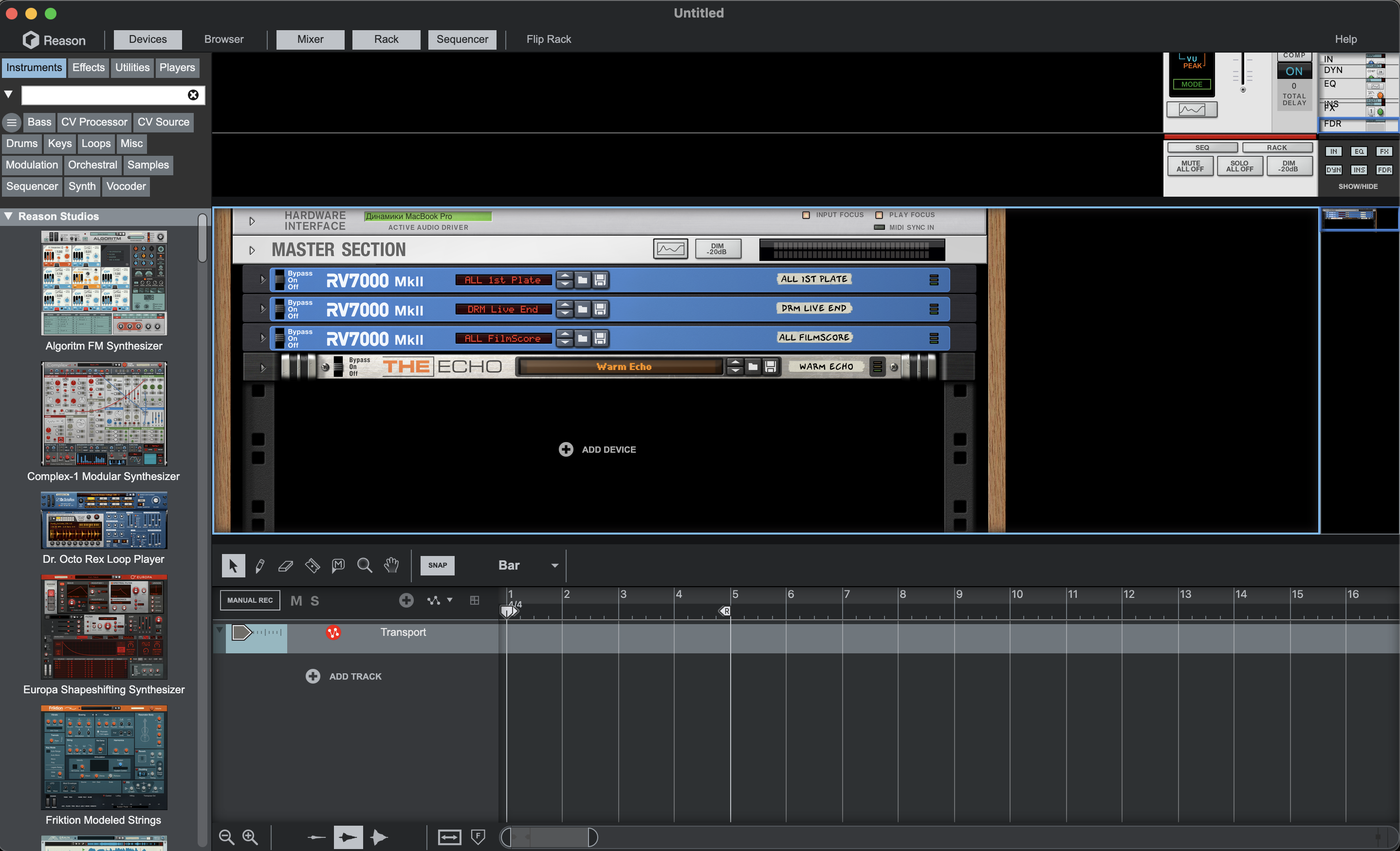Zoom out horizontally in the sequencer
Screen dimensions: 1400x851
226,837
